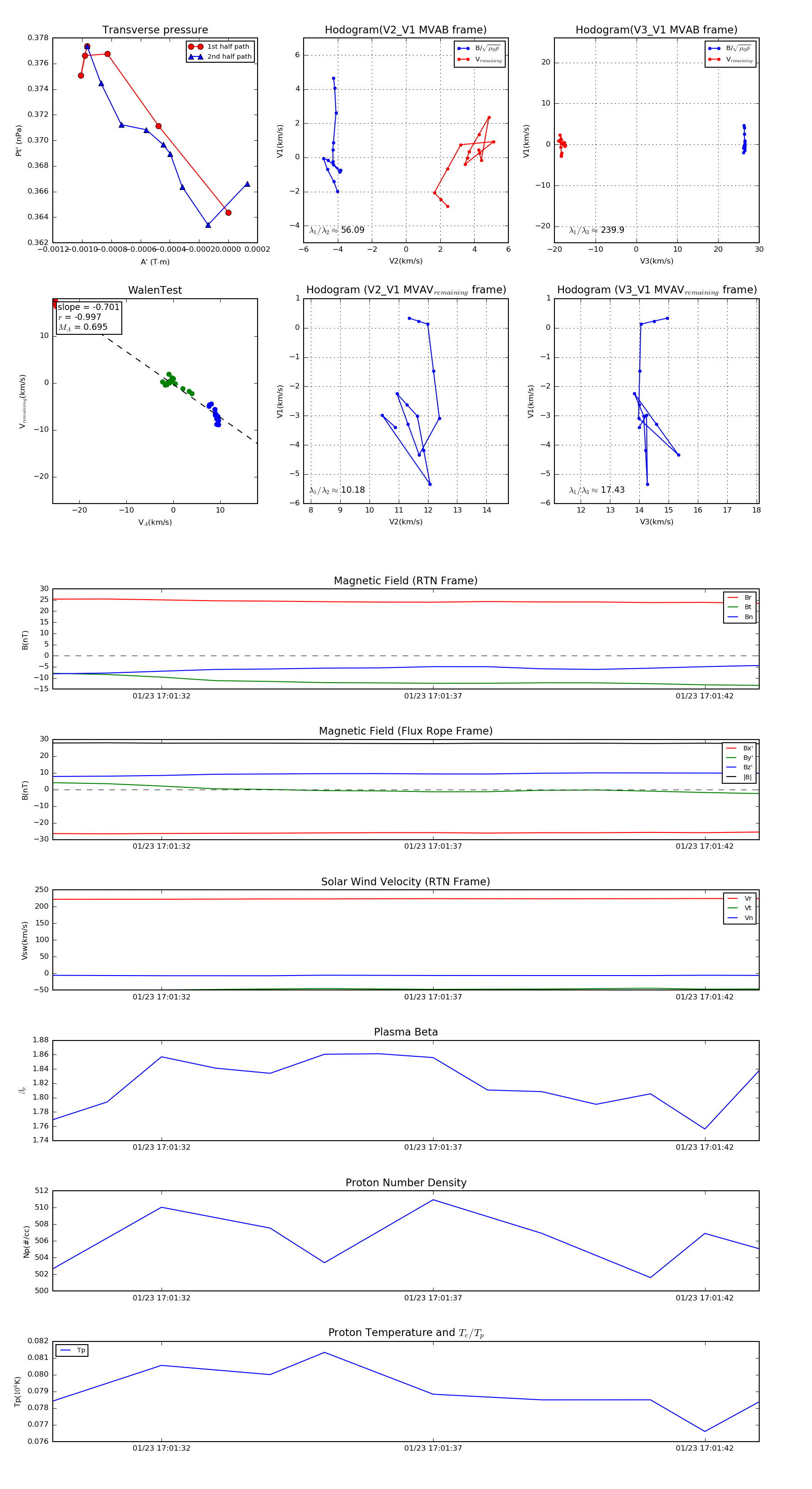Select the "Vn" legend entry
The height and width of the screenshot is (1489, 812).
click(740, 918)
